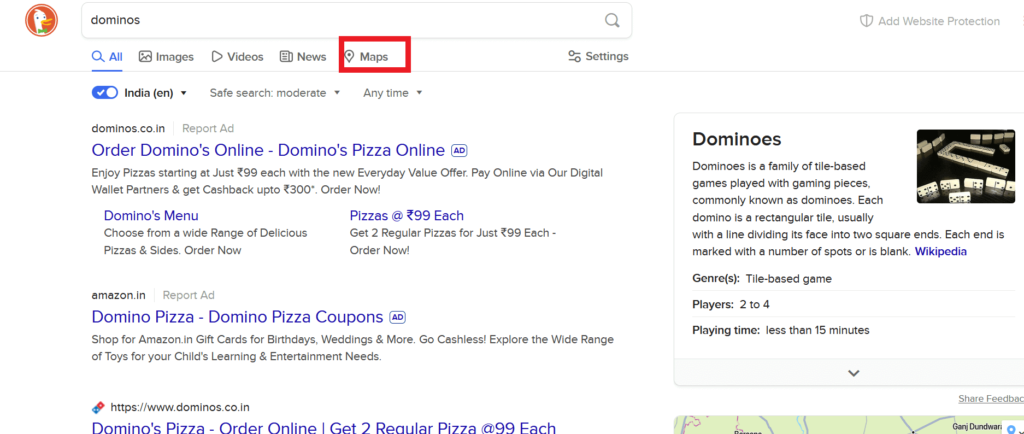This screenshot has height=434, width=1024.
Task: Open the Domino's Pizza - Order Online result
Action: pos(323,427)
